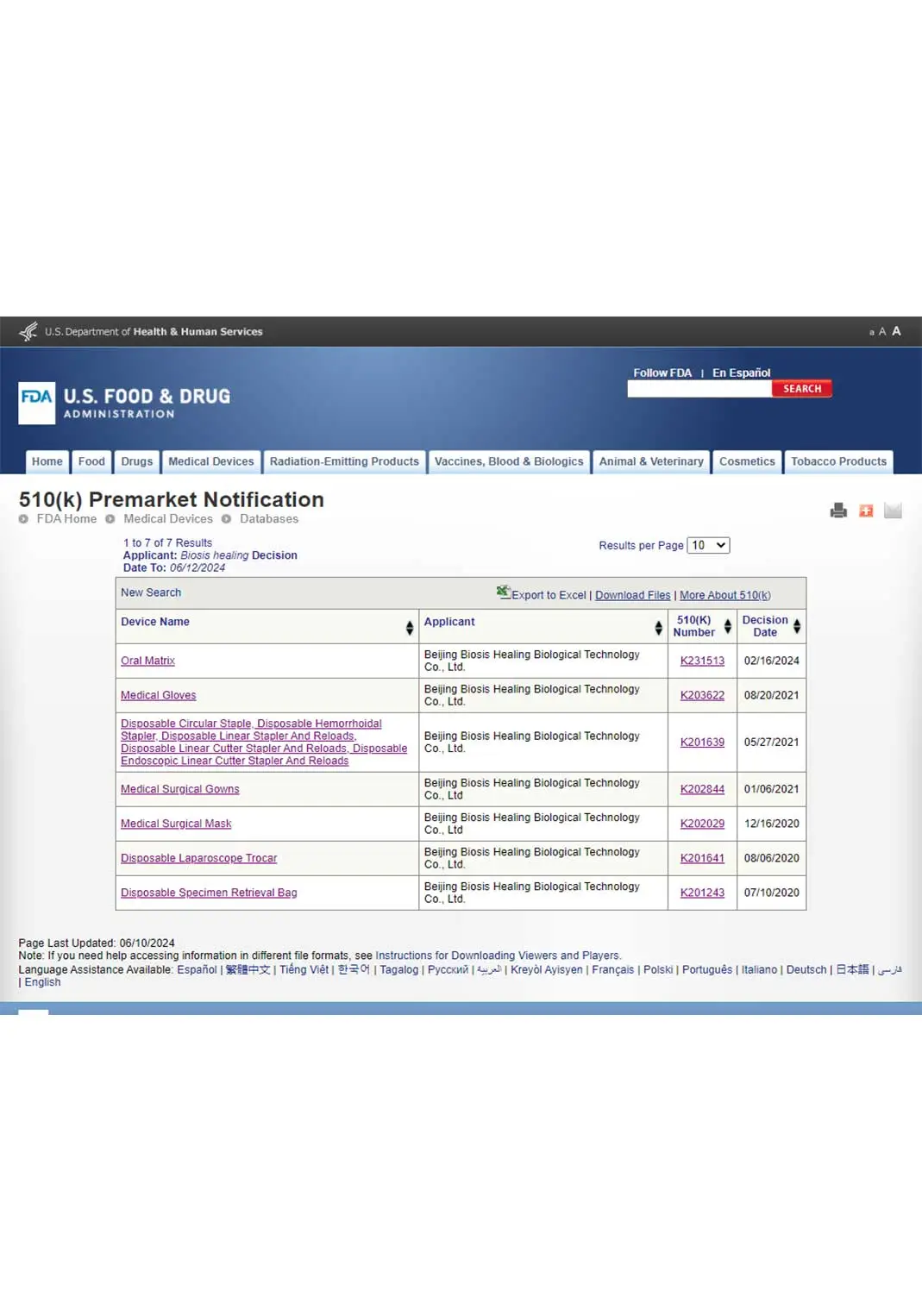922x1316 pixels.
Task: Sort by 510(K) Number arrows
Action: (727, 627)
